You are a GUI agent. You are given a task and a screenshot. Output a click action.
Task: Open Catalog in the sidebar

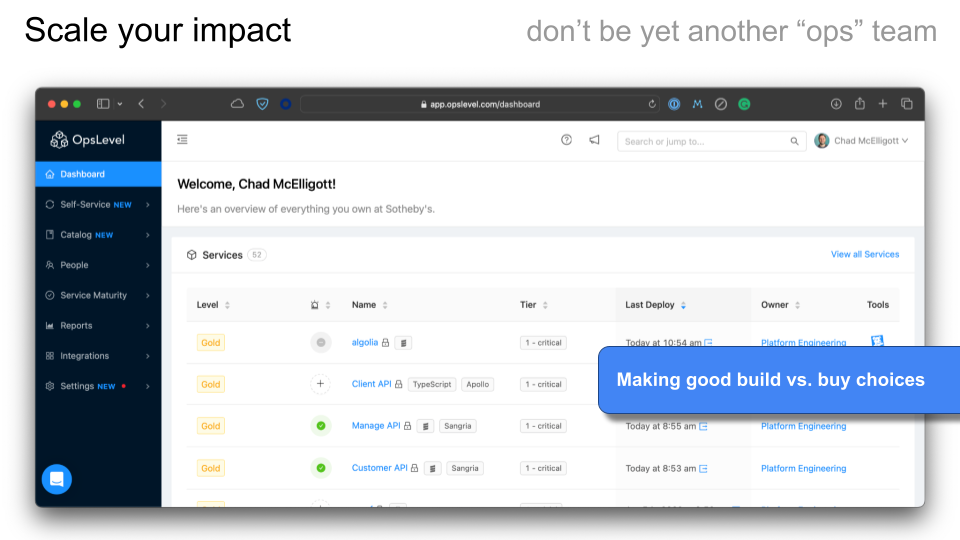(98, 234)
